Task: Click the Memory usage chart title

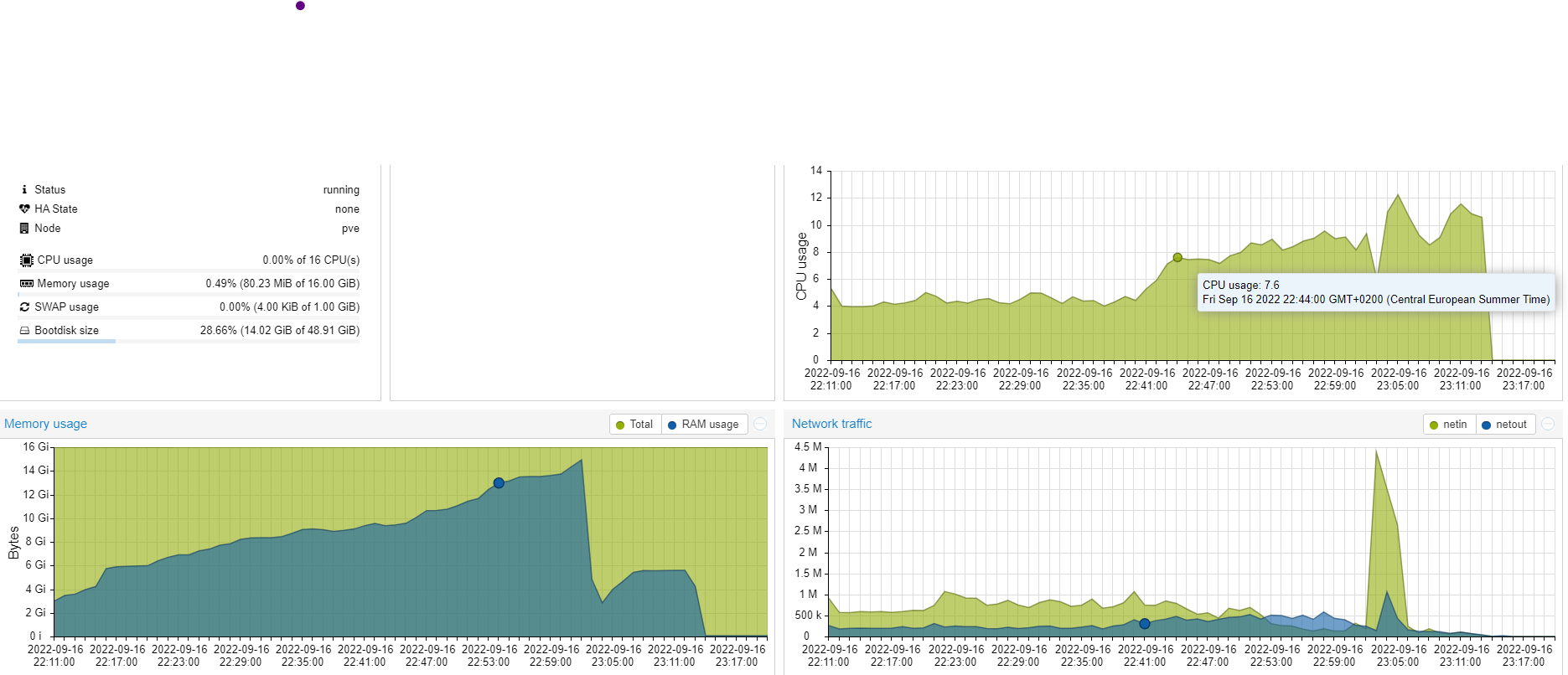Action: point(46,424)
